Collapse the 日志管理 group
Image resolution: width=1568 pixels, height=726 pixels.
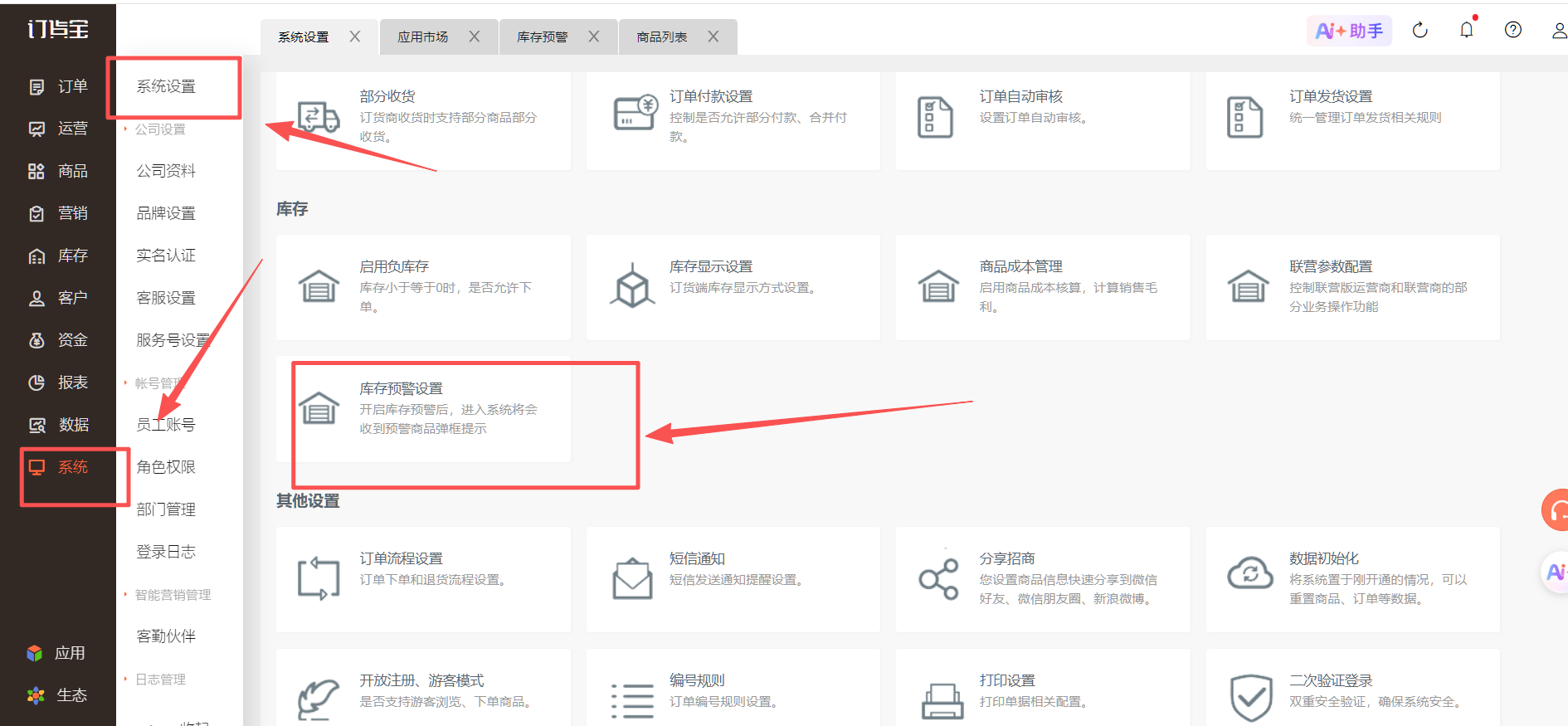156,680
